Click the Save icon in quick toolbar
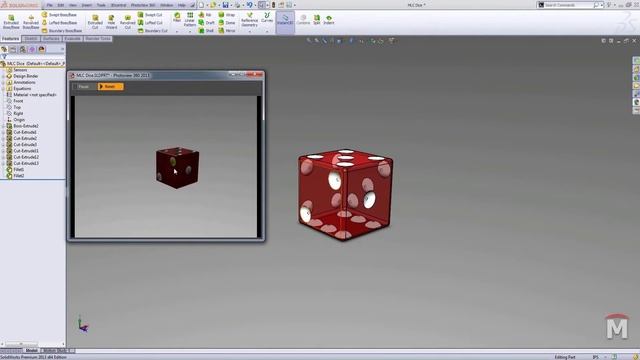Viewport: 640px width, 360px height. click(225, 5)
